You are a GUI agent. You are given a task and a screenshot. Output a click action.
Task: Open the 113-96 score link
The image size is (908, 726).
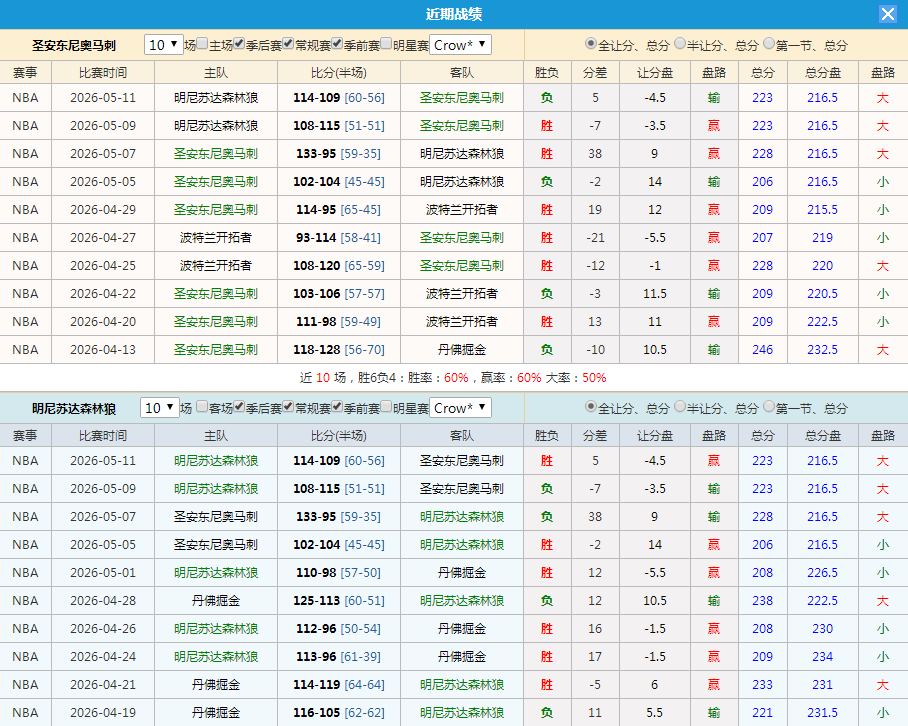[x=316, y=657]
